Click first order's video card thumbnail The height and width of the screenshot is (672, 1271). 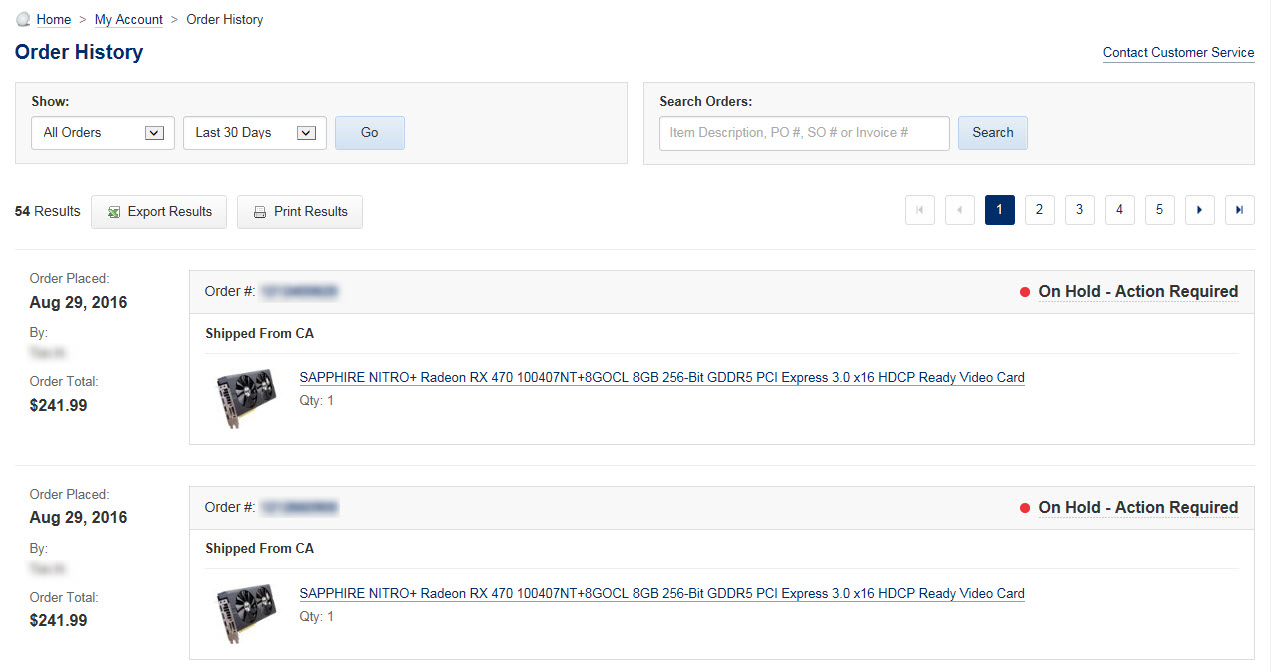click(x=246, y=398)
